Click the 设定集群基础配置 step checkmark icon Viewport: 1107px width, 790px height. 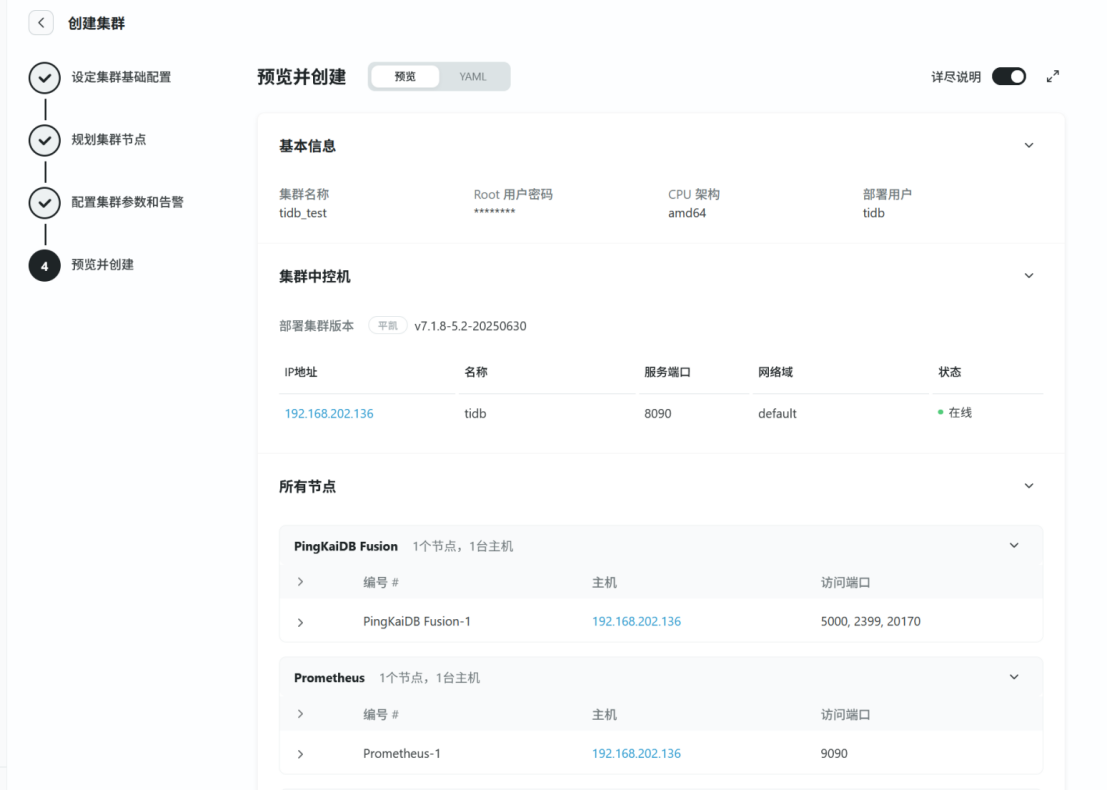(x=44, y=78)
